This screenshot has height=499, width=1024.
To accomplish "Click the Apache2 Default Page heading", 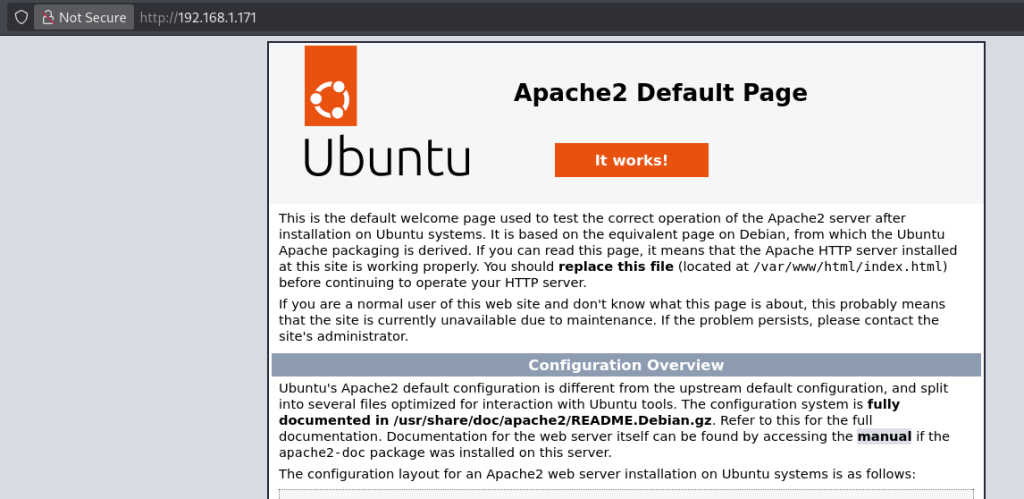I will (x=660, y=93).
